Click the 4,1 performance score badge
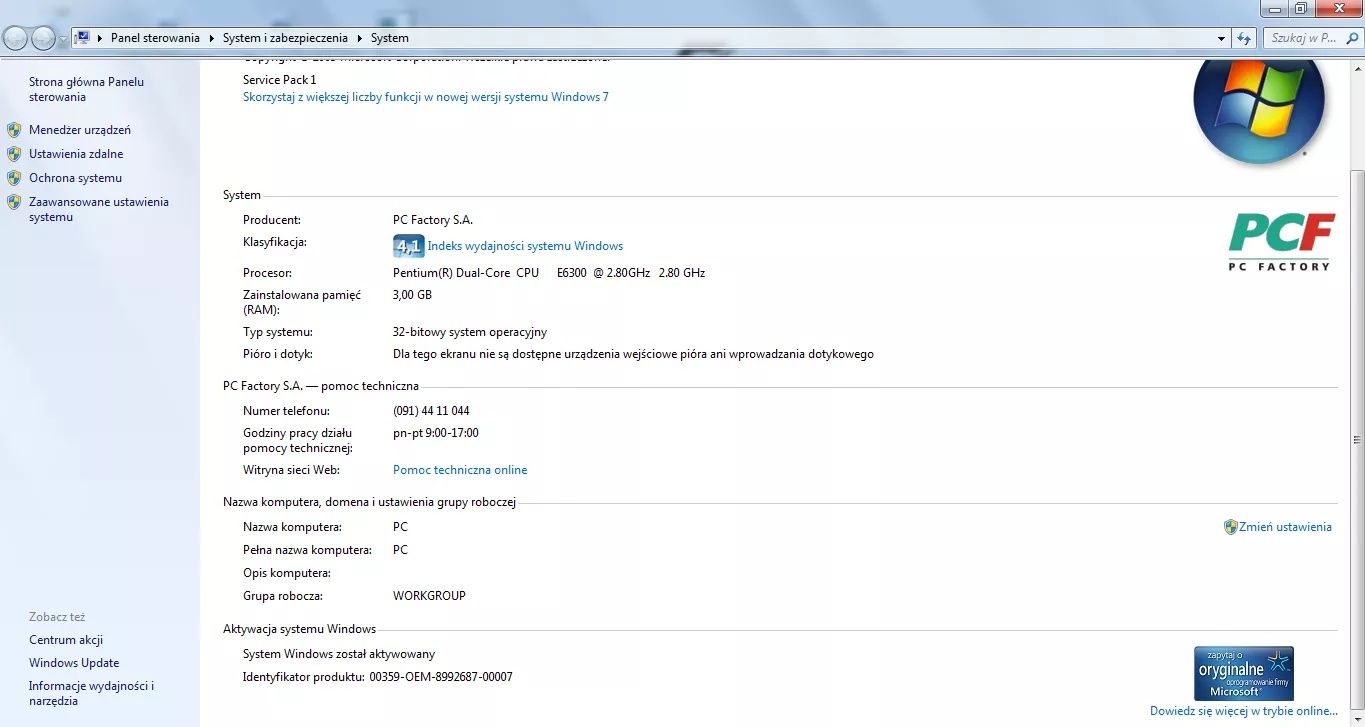Image resolution: width=1365 pixels, height=727 pixels. coord(408,246)
